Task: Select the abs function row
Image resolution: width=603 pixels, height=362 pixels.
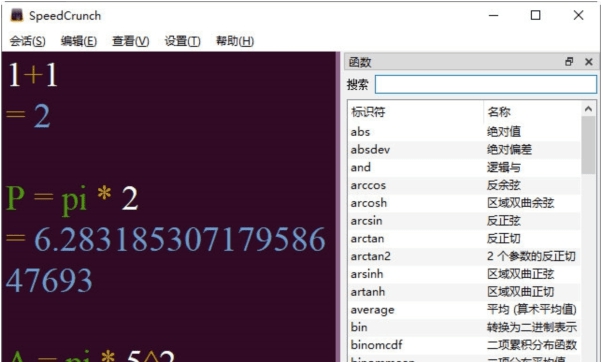Action: tap(465, 132)
